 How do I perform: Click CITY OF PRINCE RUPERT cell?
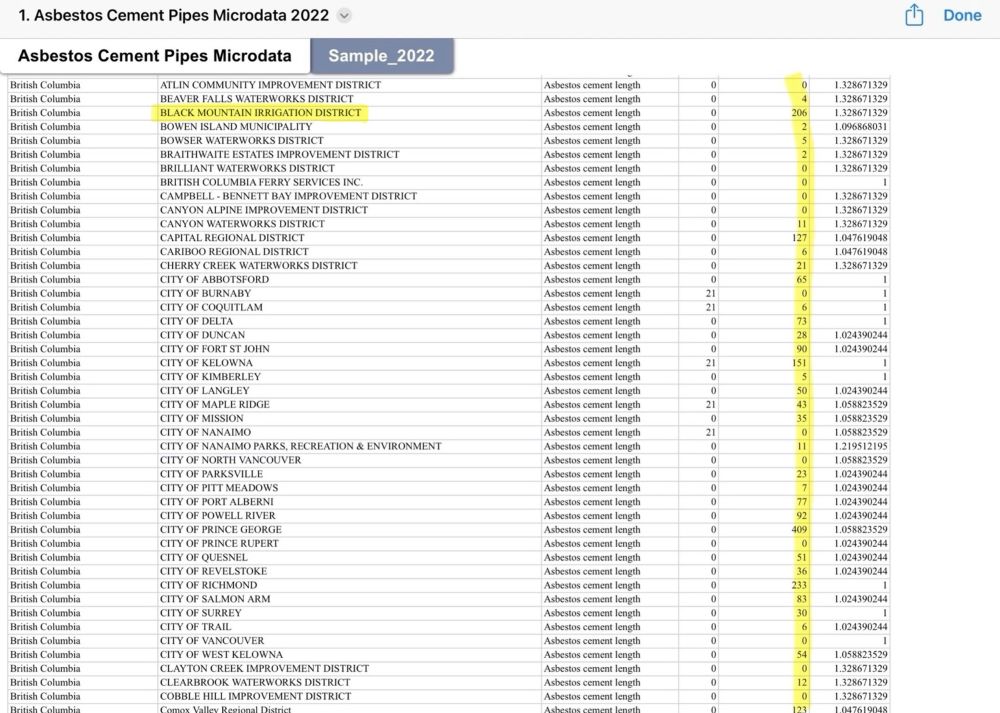tap(349, 544)
